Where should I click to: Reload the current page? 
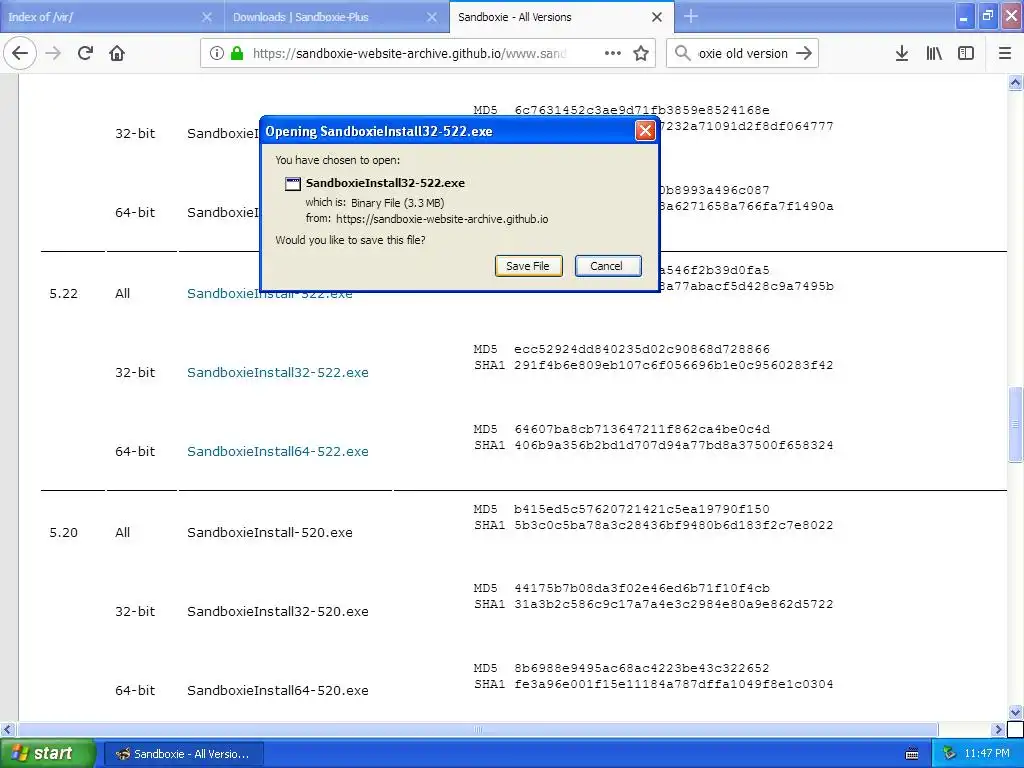(x=85, y=53)
